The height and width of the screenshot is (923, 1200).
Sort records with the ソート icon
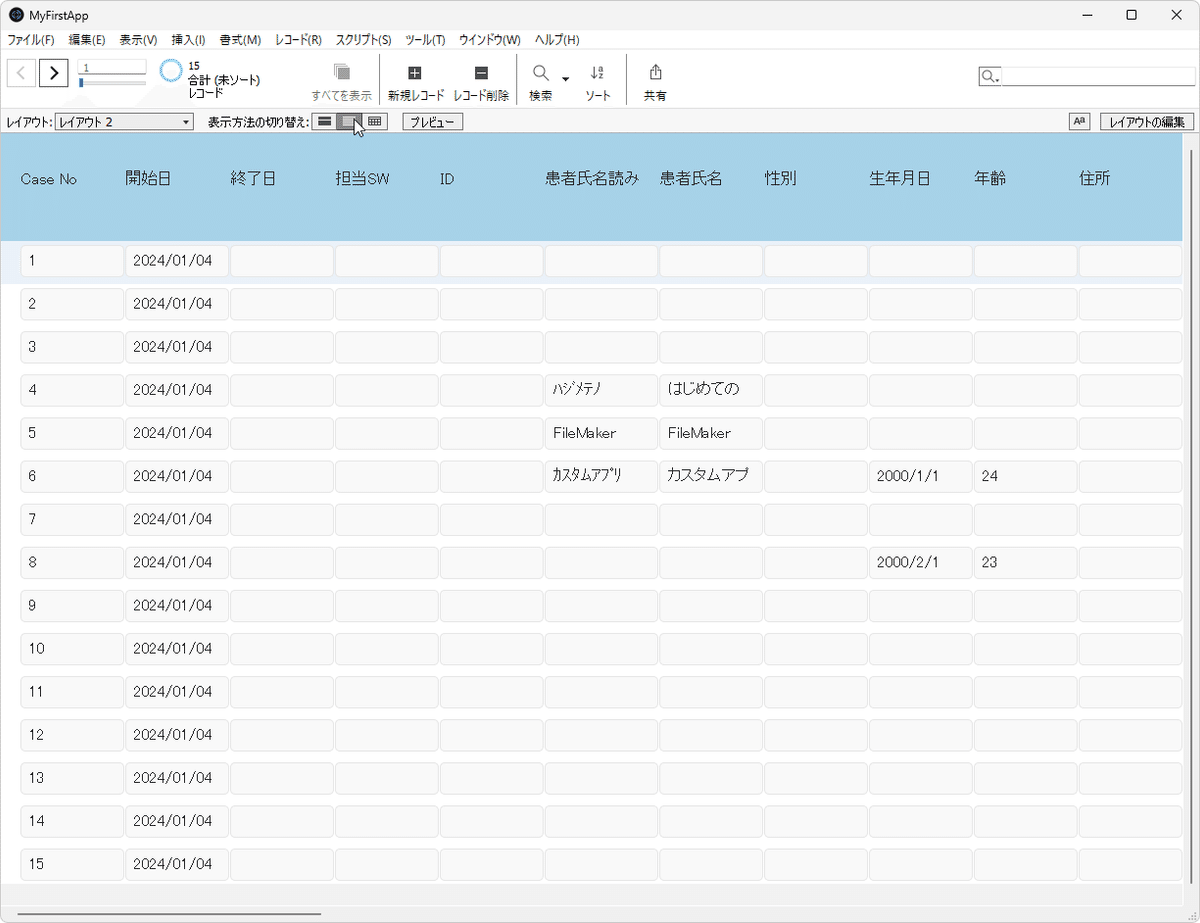coord(597,73)
